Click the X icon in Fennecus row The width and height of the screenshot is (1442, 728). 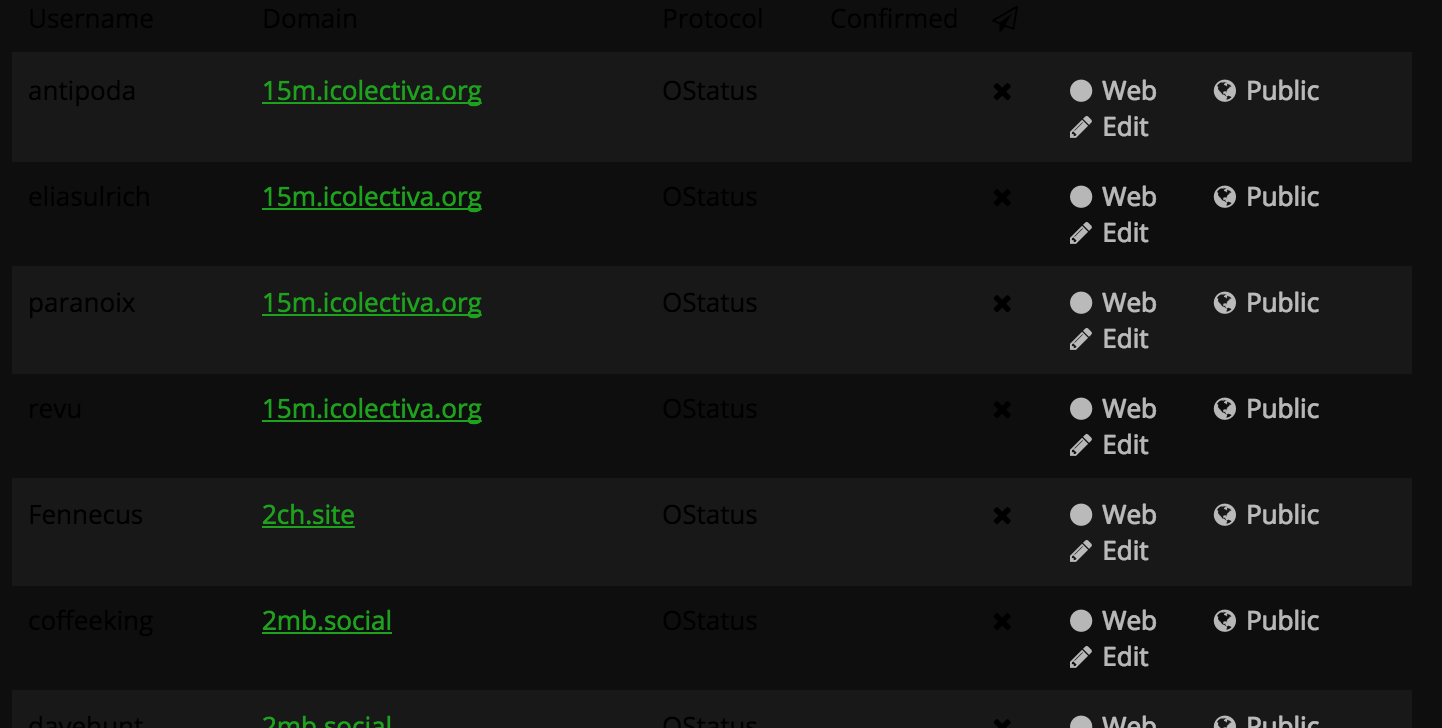click(1002, 516)
